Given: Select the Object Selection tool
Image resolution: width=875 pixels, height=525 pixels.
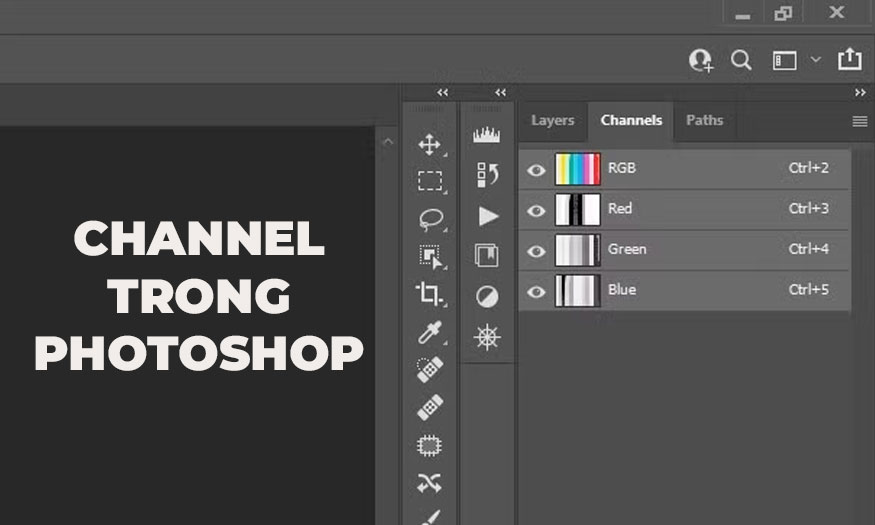Looking at the screenshot, I should click(x=430, y=257).
